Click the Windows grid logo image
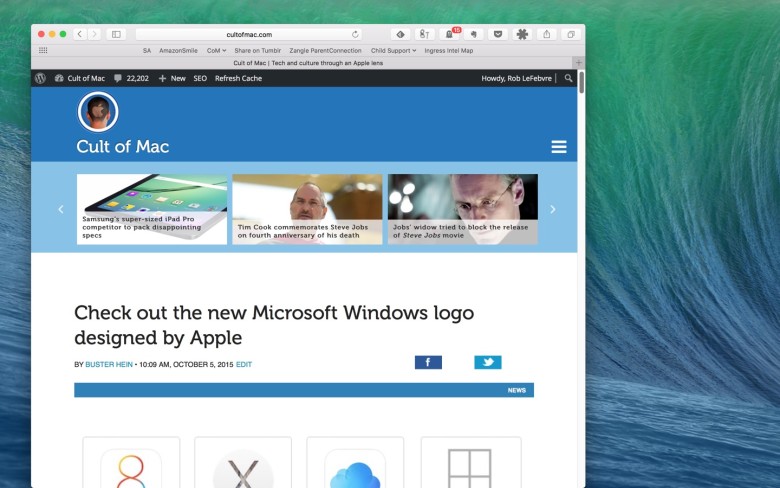Viewport: 780px width, 488px height. tap(470, 468)
